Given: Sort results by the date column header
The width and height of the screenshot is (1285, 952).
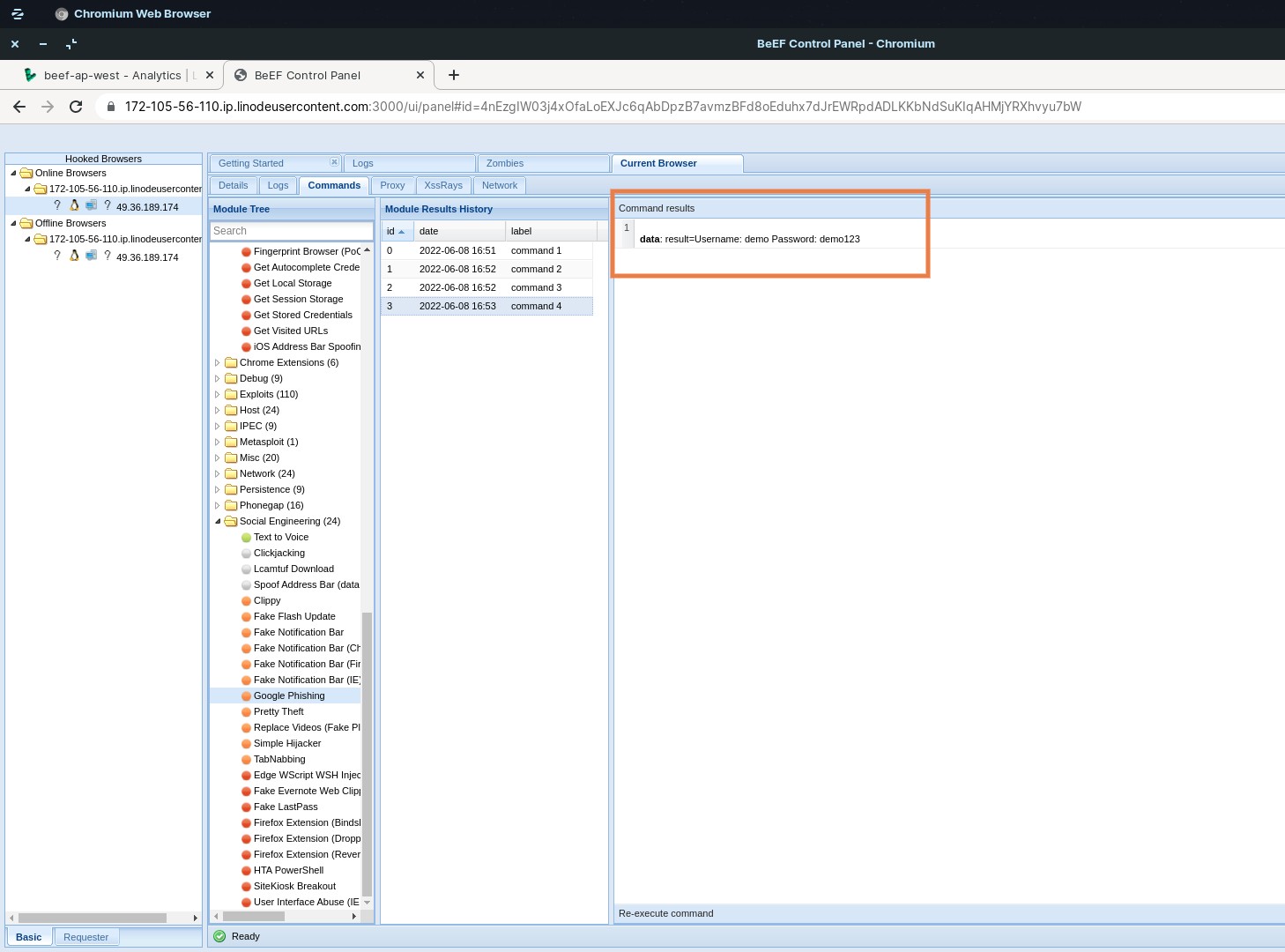Looking at the screenshot, I should click(x=459, y=231).
